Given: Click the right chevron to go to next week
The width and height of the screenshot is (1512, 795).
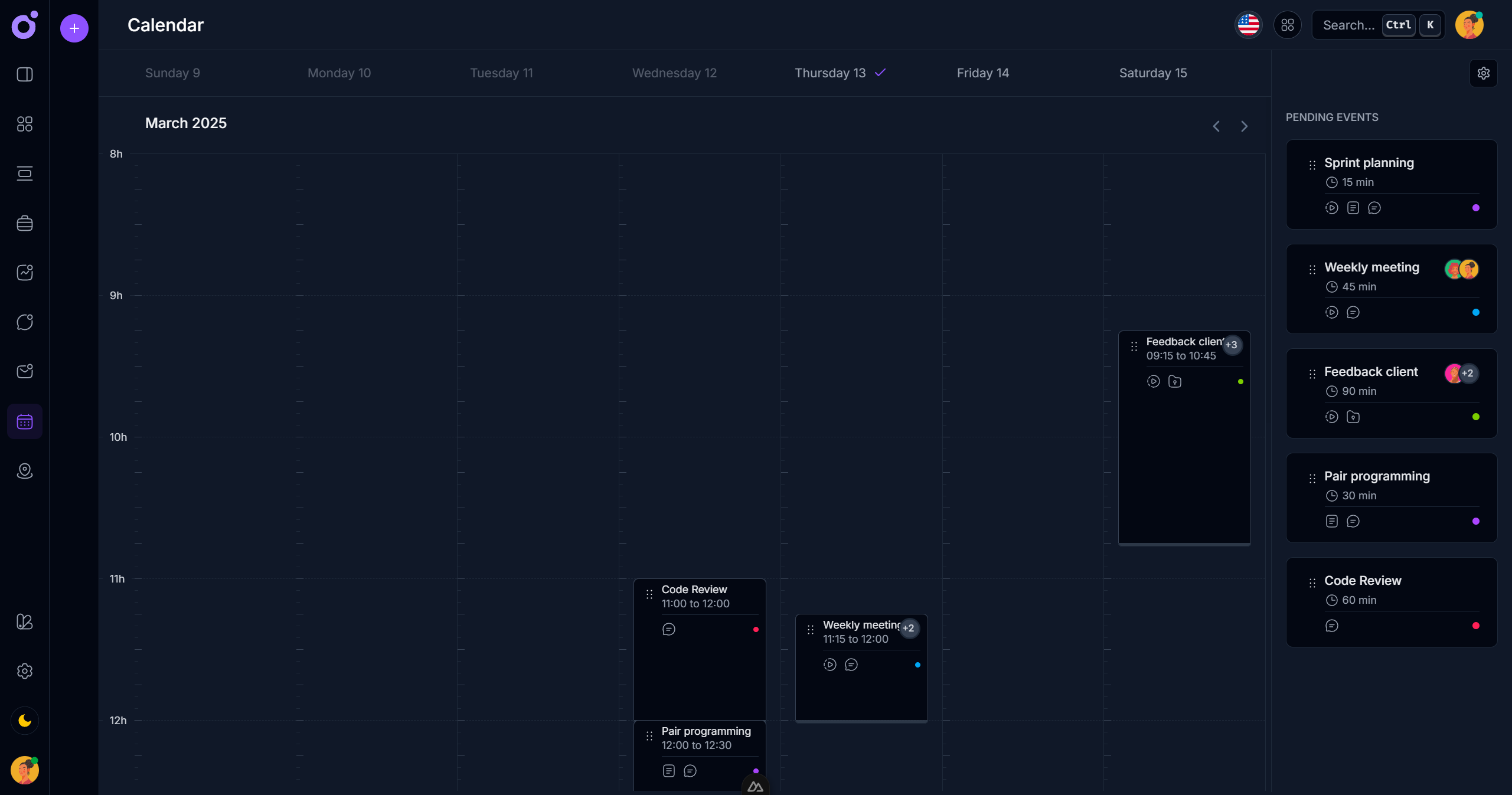Looking at the screenshot, I should tap(1243, 126).
